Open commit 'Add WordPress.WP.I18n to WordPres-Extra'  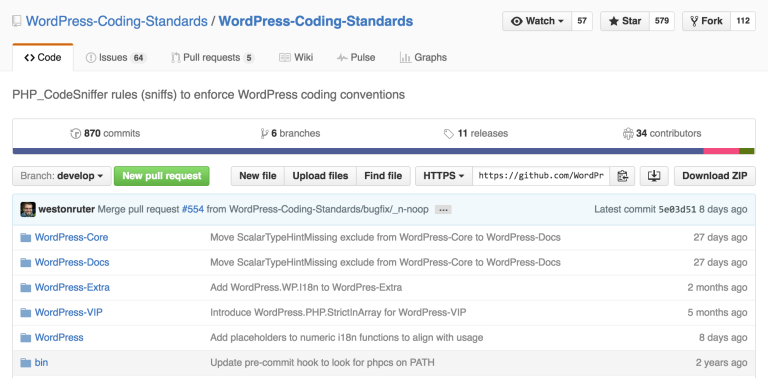coord(306,287)
